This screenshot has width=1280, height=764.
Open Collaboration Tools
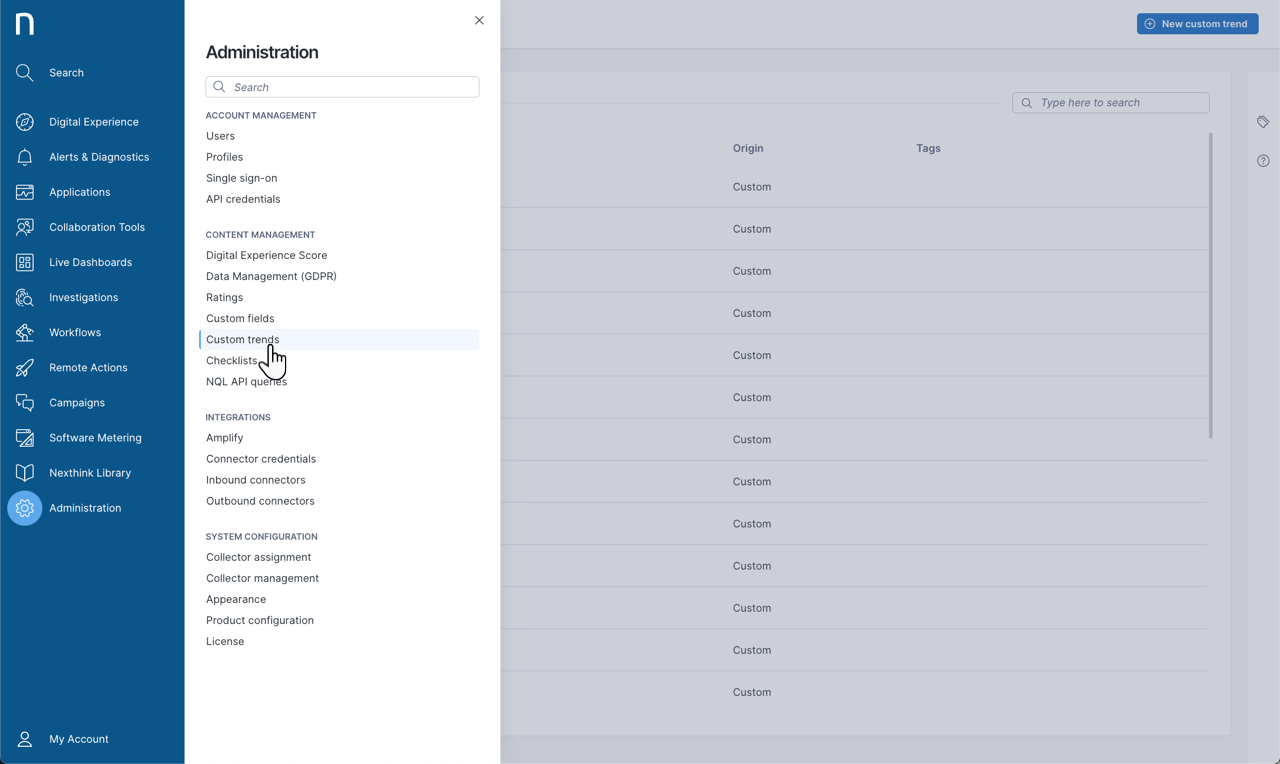pos(24,226)
